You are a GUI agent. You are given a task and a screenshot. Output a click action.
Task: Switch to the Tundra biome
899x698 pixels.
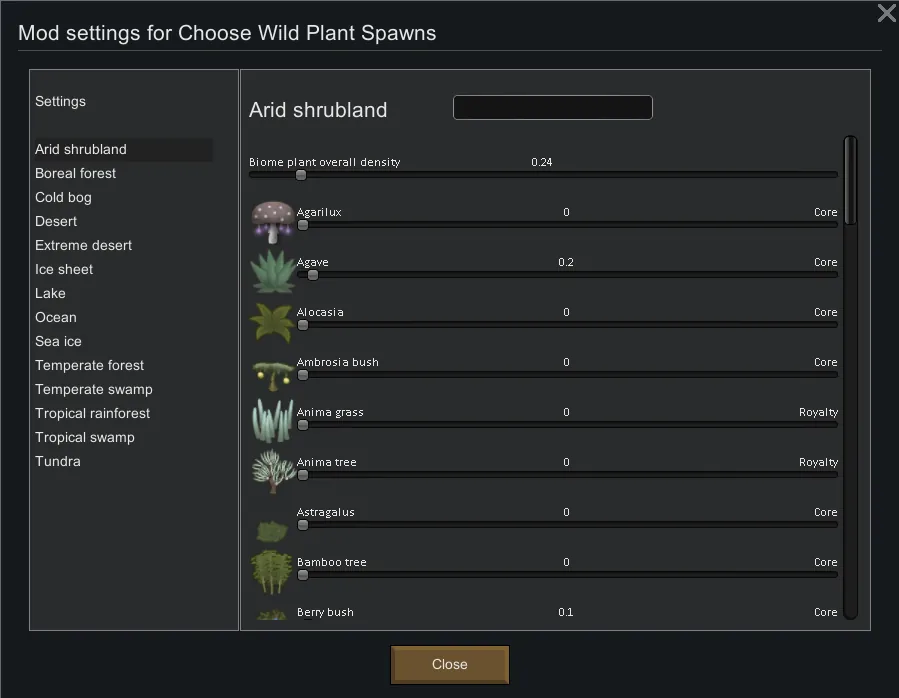point(58,461)
